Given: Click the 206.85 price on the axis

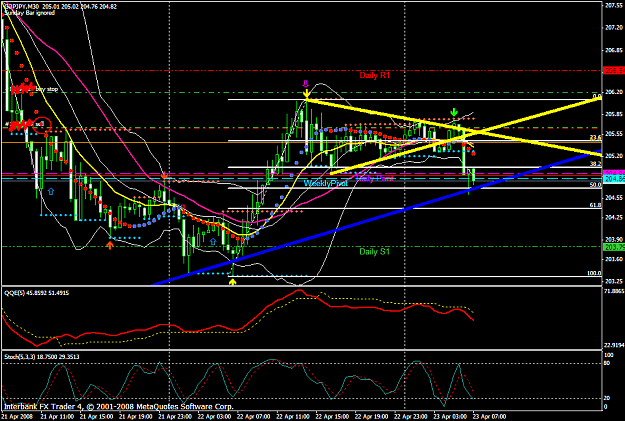Looking at the screenshot, I should (615, 50).
